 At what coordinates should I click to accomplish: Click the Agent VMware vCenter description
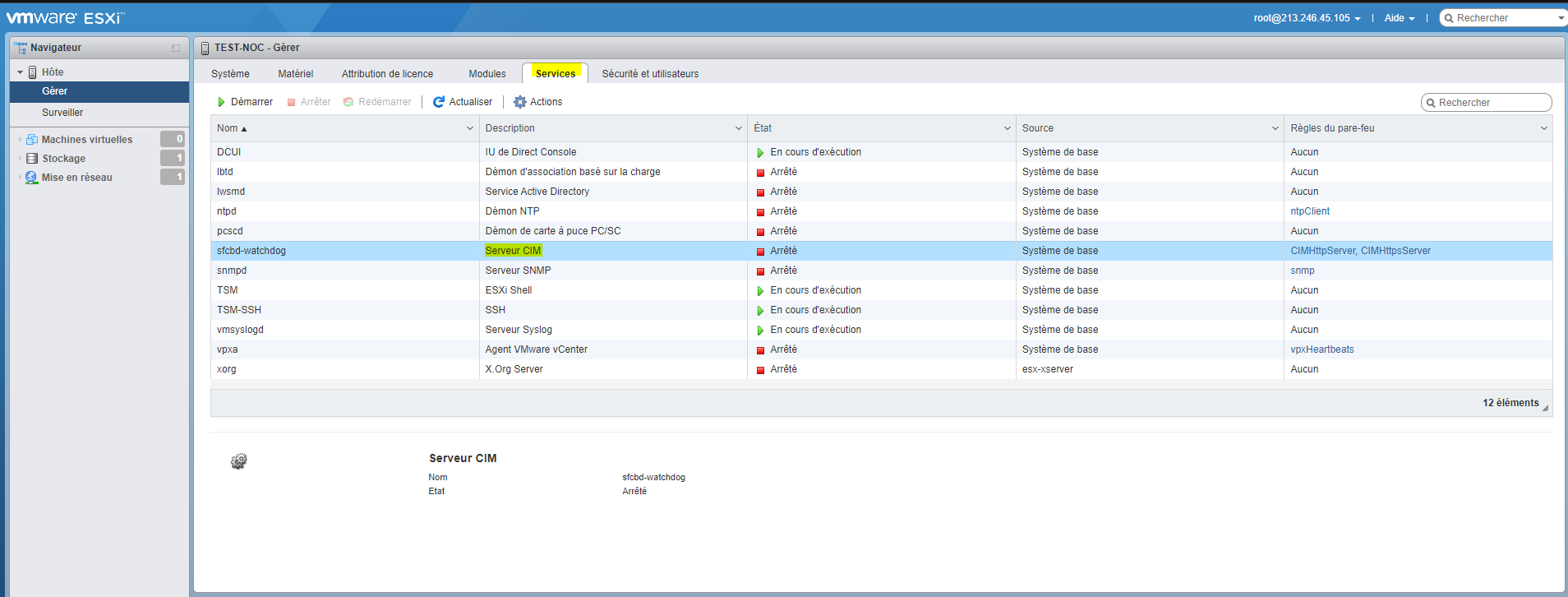click(x=536, y=349)
